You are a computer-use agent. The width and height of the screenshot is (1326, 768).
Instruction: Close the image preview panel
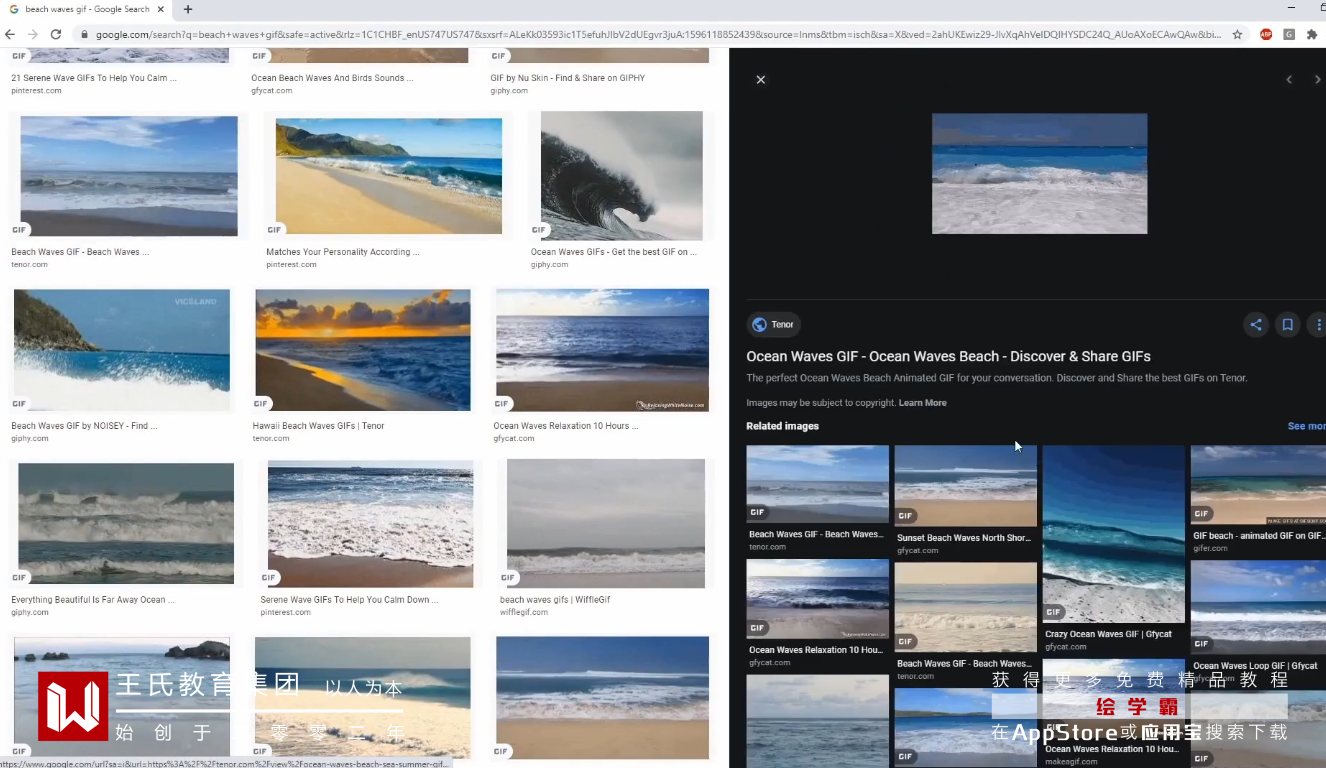(761, 80)
